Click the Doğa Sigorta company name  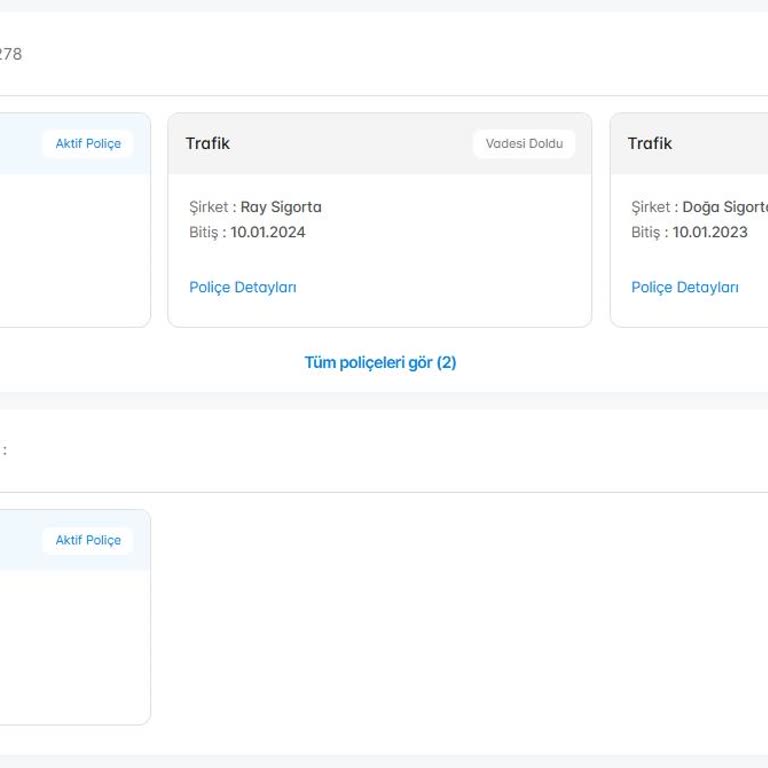pos(724,207)
